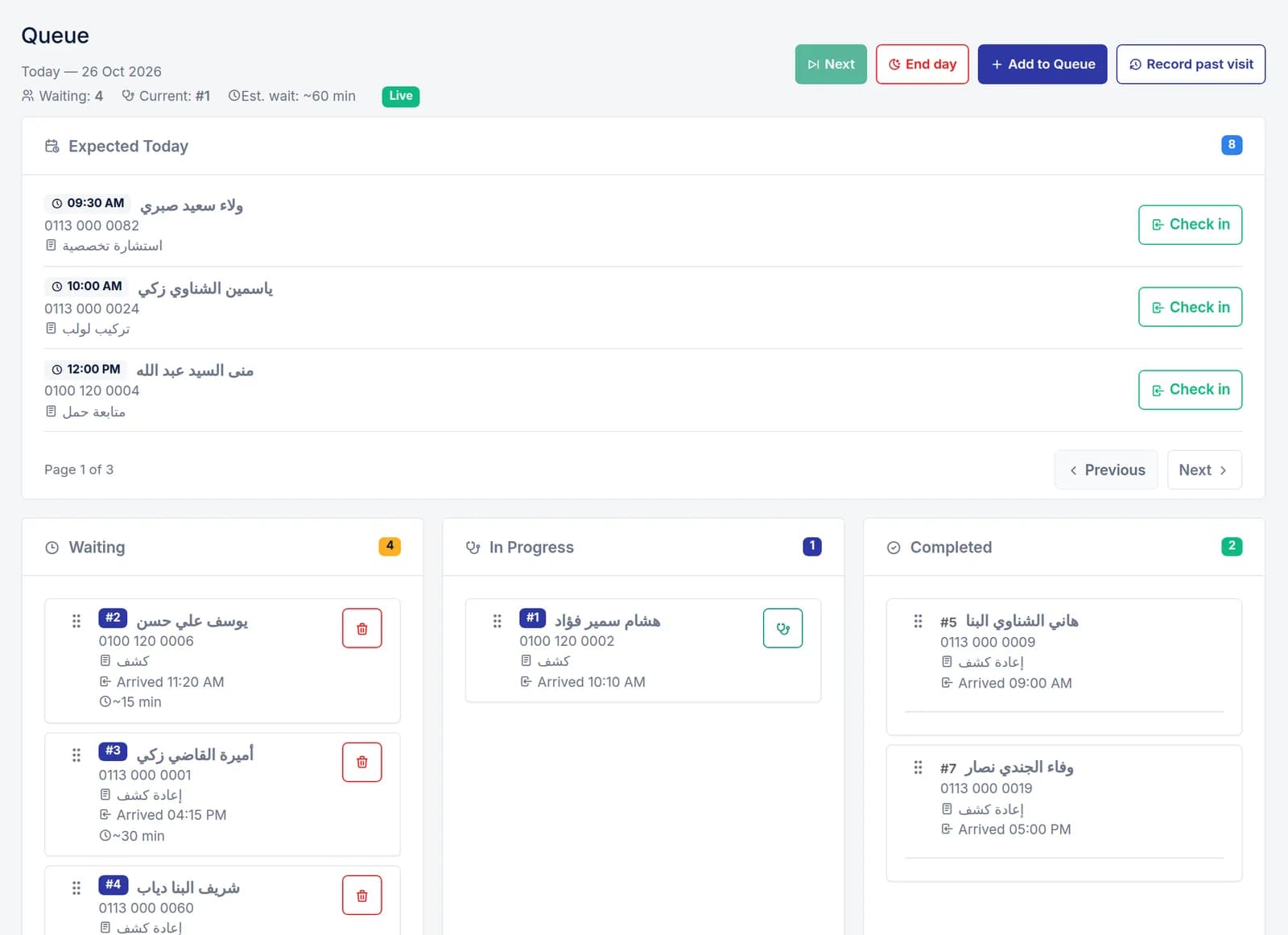
Task: Remove queue entry #3 using its trash icon
Action: 362,762
